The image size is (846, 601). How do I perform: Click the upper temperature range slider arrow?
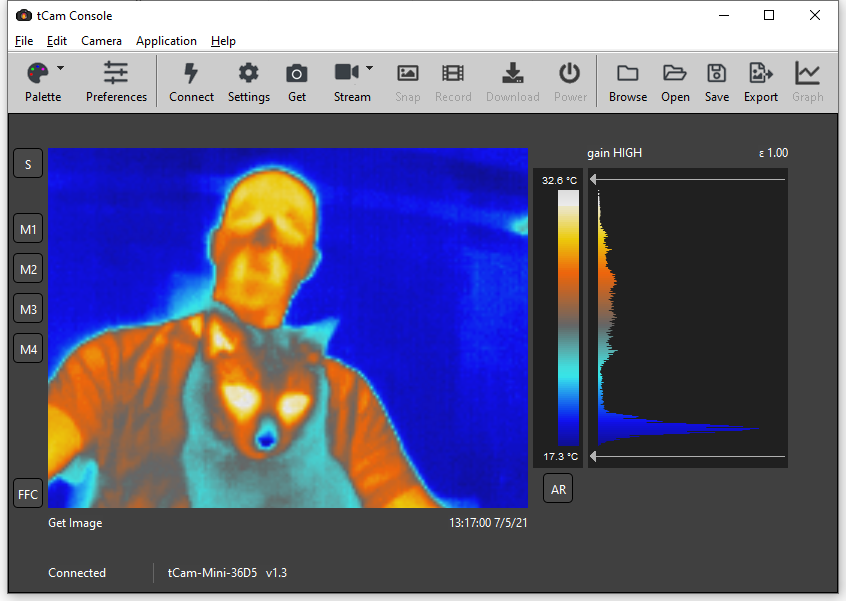(594, 180)
